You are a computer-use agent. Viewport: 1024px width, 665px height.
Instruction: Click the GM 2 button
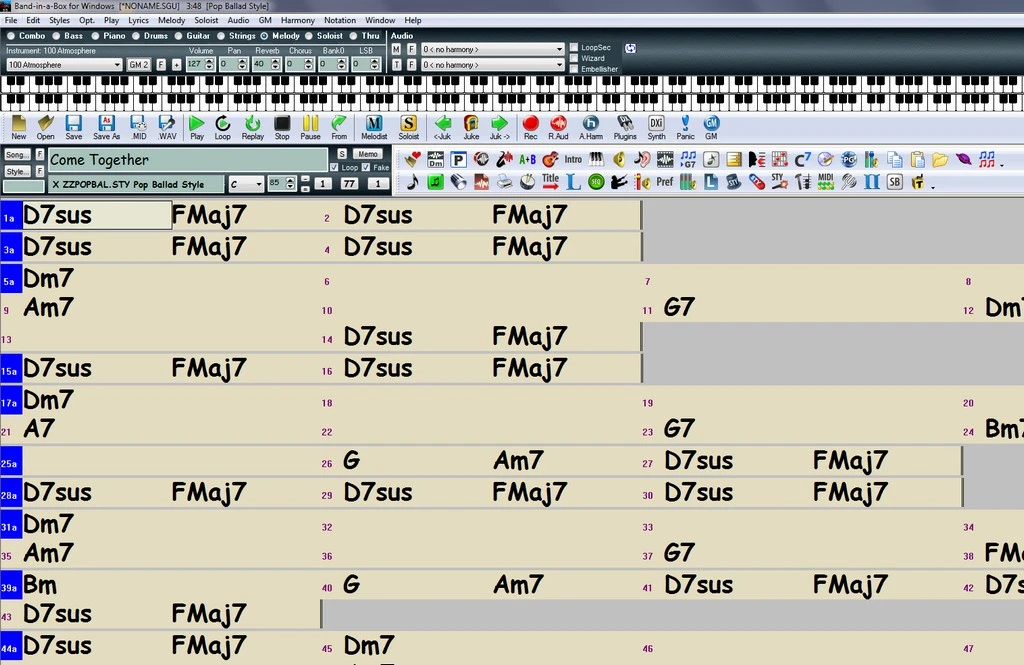138,65
